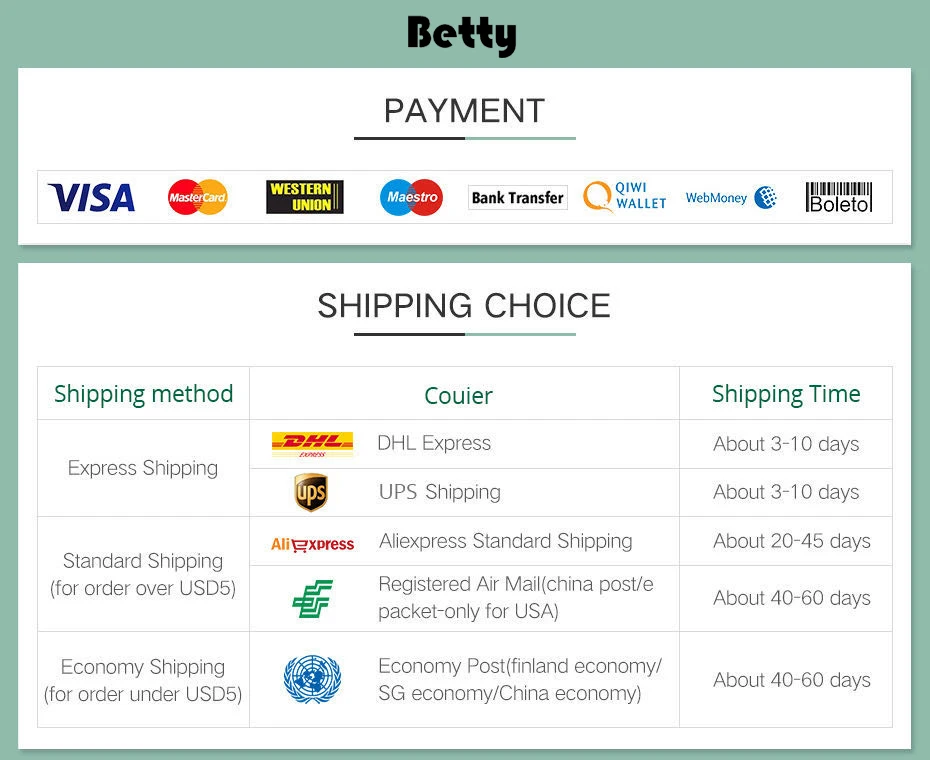This screenshot has width=930, height=760.
Task: Click the PAYMENT section heading
Action: (464, 110)
